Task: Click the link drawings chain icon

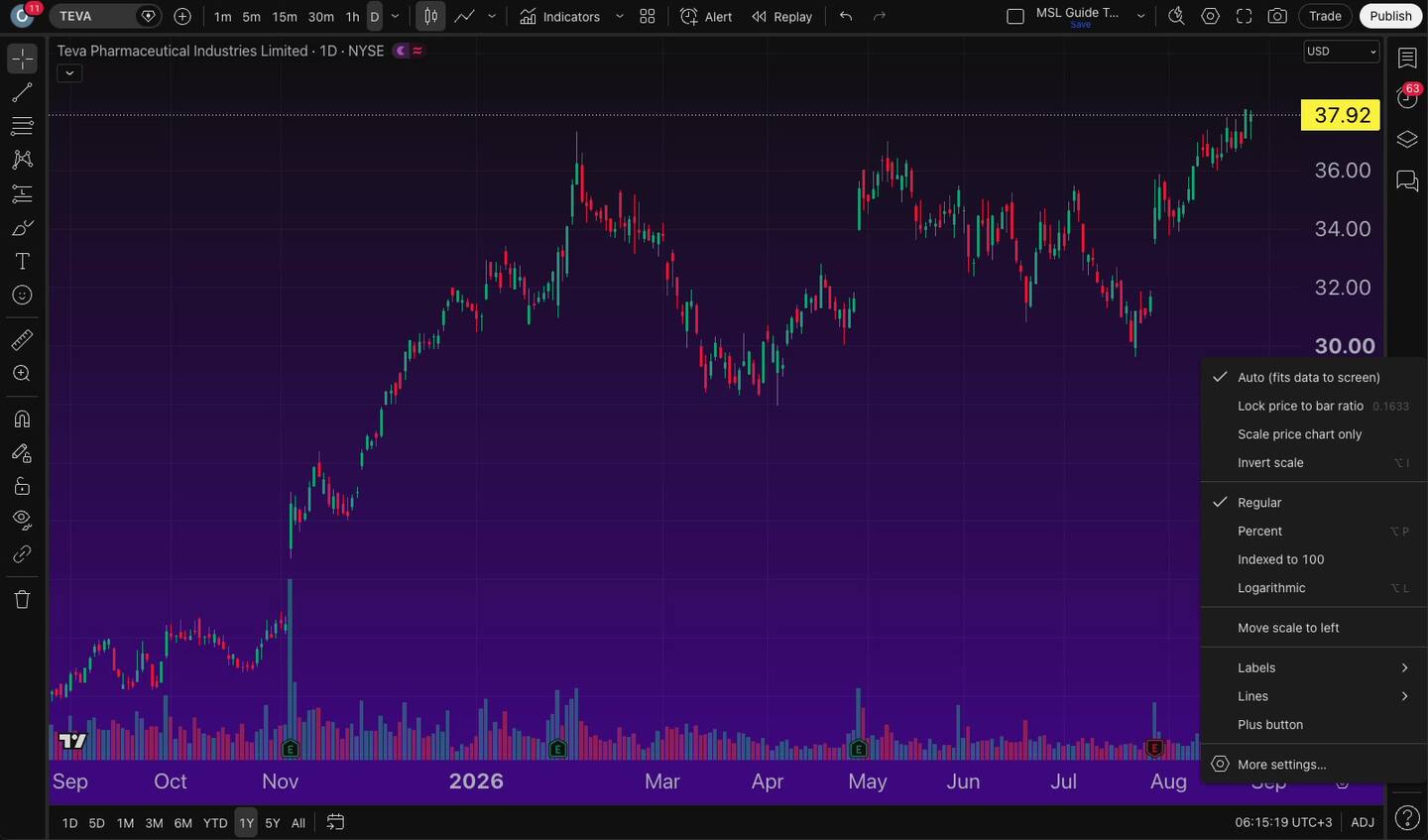Action: (22, 554)
